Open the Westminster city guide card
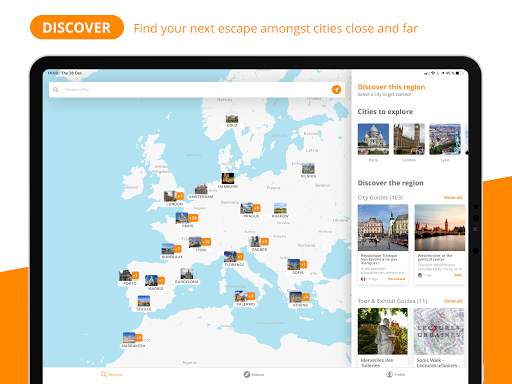Image resolution: width=512 pixels, height=384 pixels. coord(440,244)
